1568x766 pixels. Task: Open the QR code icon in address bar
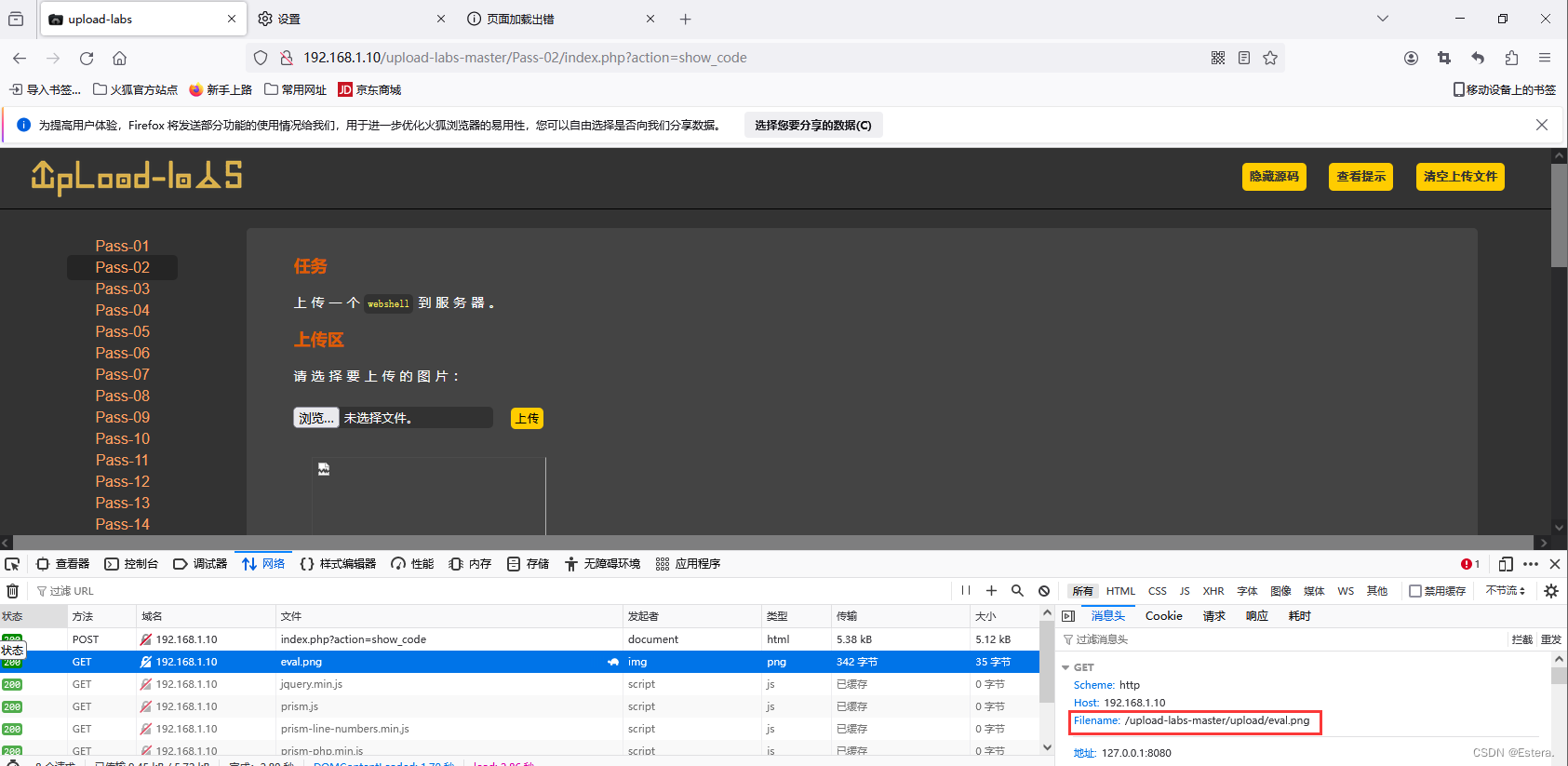point(1218,58)
